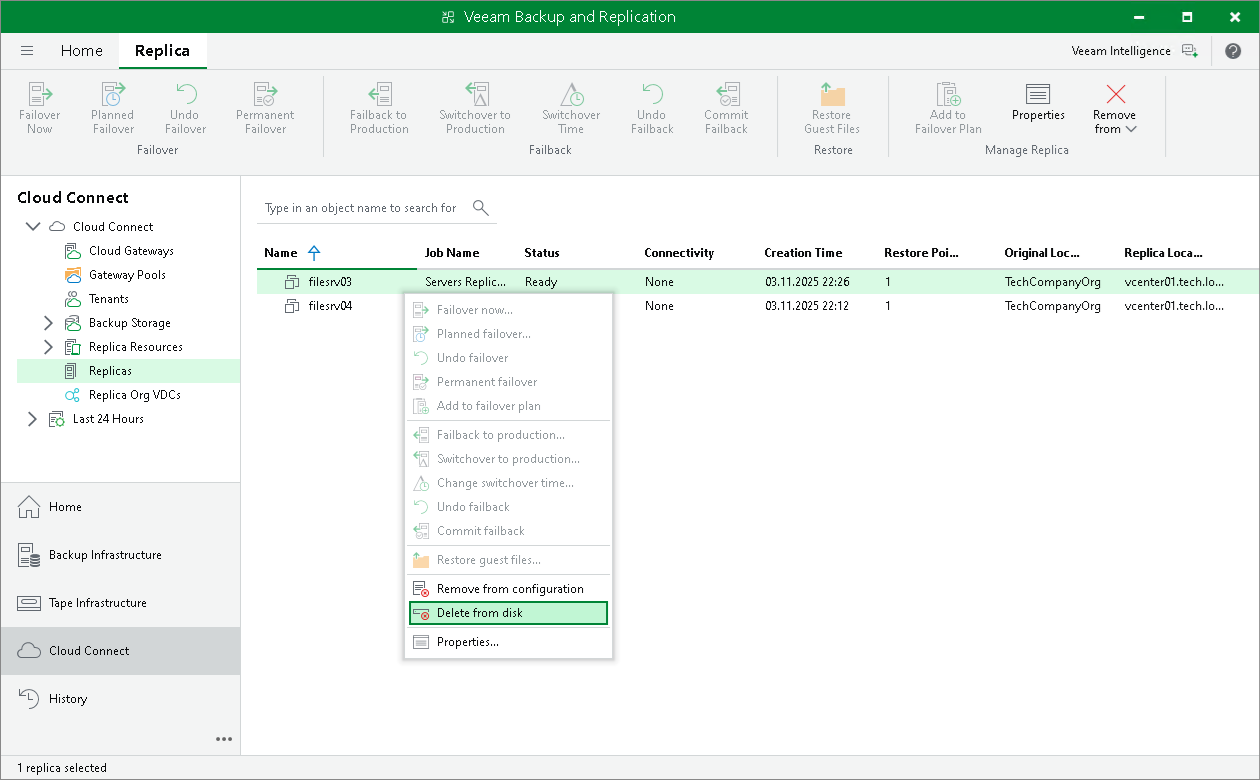This screenshot has width=1260, height=780.
Task: Click Failback to production... menu entry
Action: click(508, 435)
